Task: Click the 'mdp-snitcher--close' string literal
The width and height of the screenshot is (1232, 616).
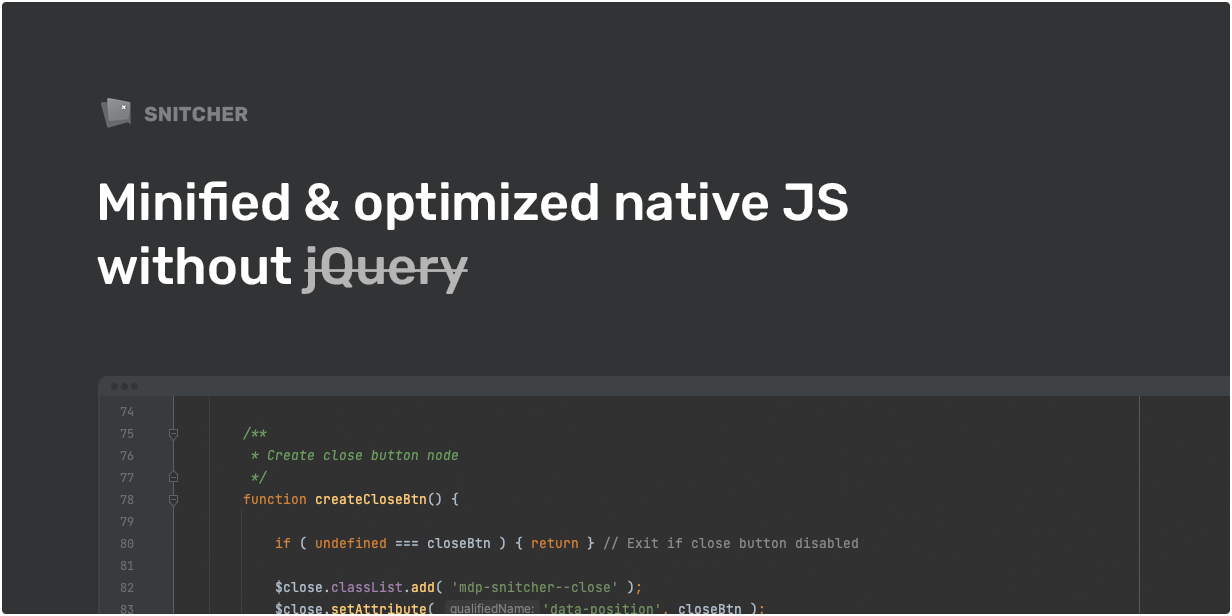Action: 535,587
